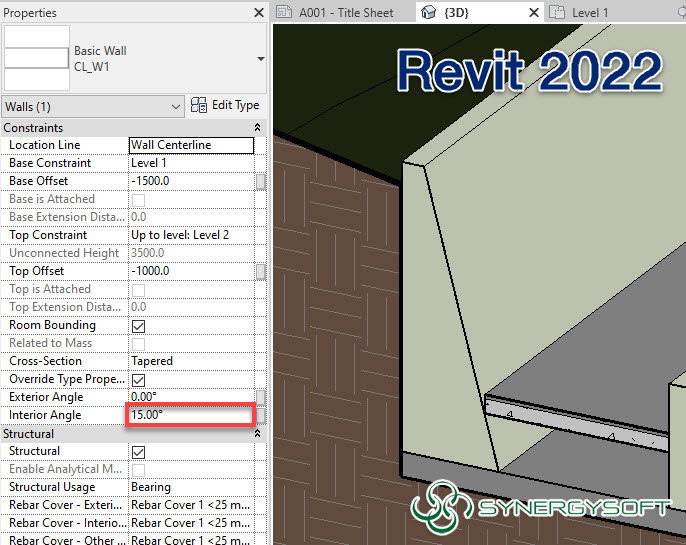Select the Structural Usage property label
The image size is (686, 545).
pyautogui.click(x=52, y=487)
